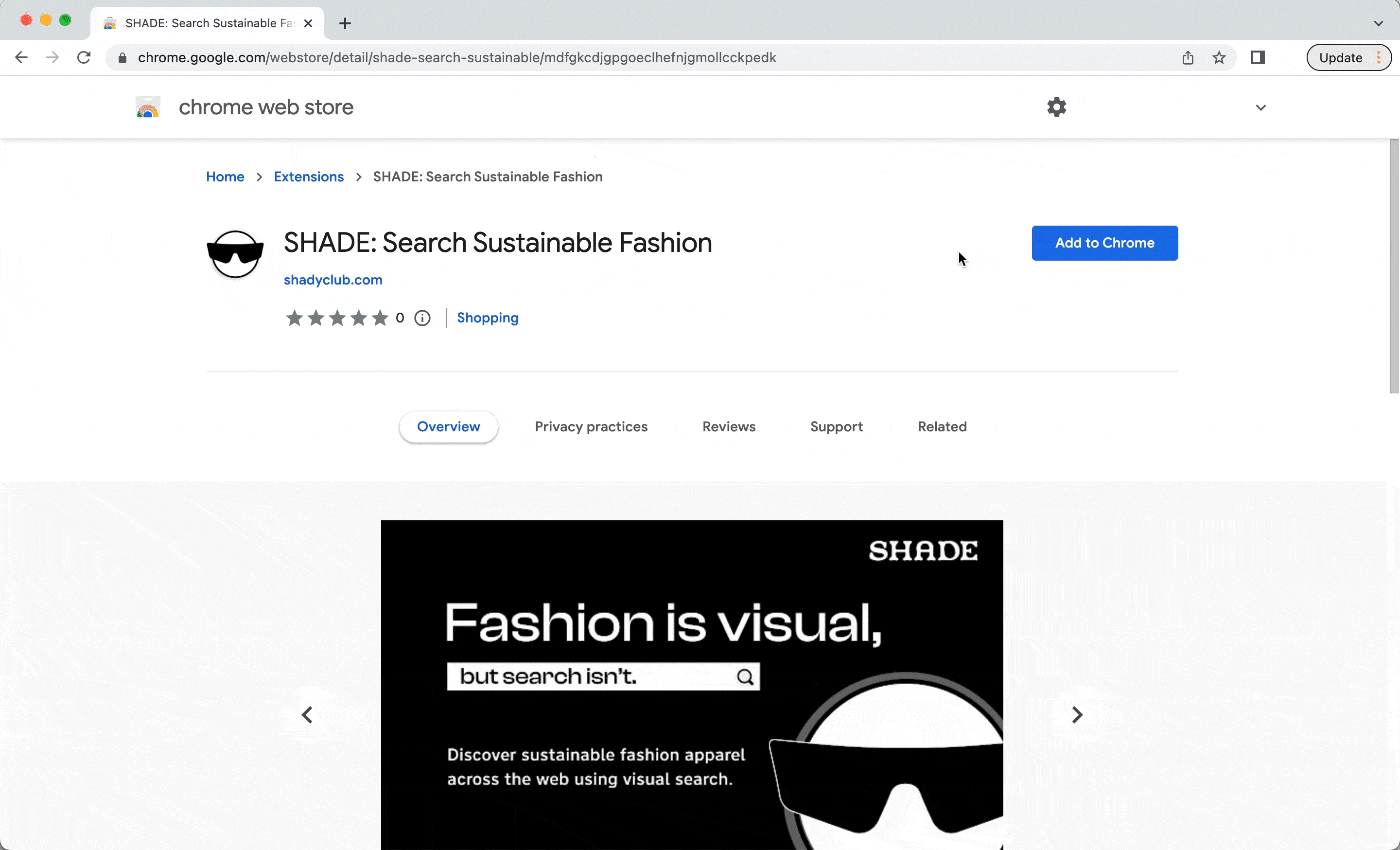Click the SHADE promotional screenshot
The height and width of the screenshot is (850, 1400).
(691, 685)
